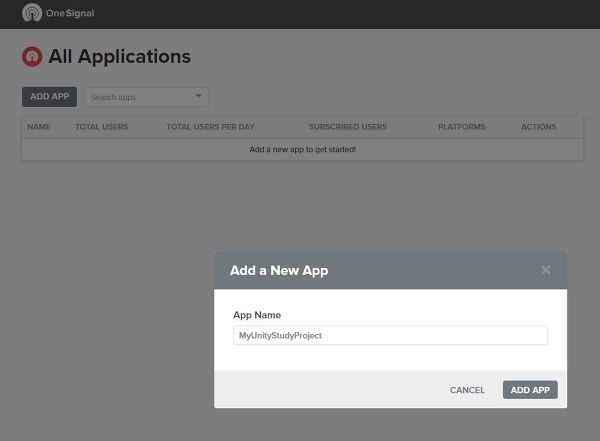The height and width of the screenshot is (441, 600).
Task: Click the TOTAL USERS column header
Action: 101,127
